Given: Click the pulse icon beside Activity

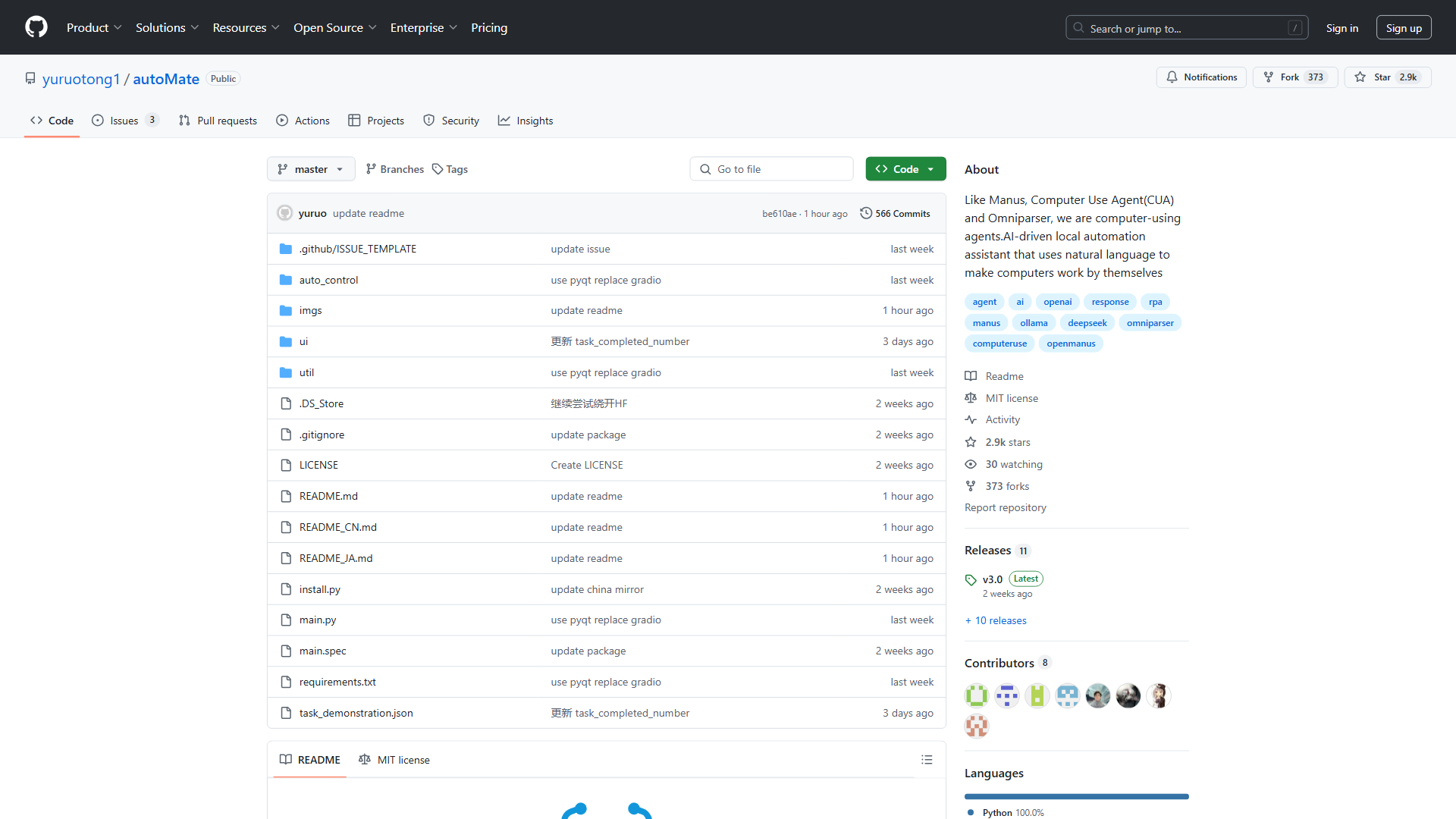Looking at the screenshot, I should (x=971, y=419).
